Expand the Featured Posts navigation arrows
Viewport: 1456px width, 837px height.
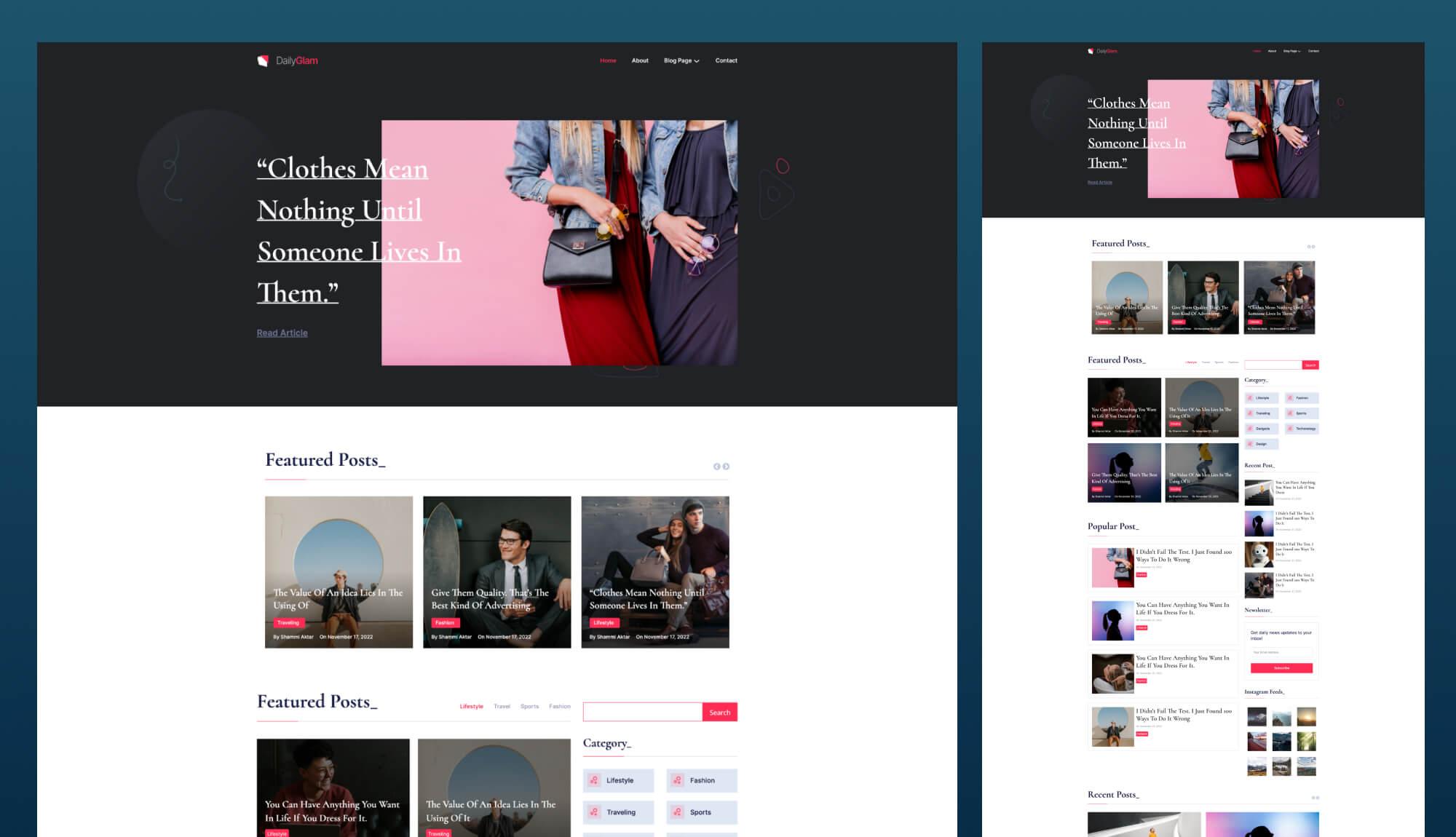click(721, 466)
